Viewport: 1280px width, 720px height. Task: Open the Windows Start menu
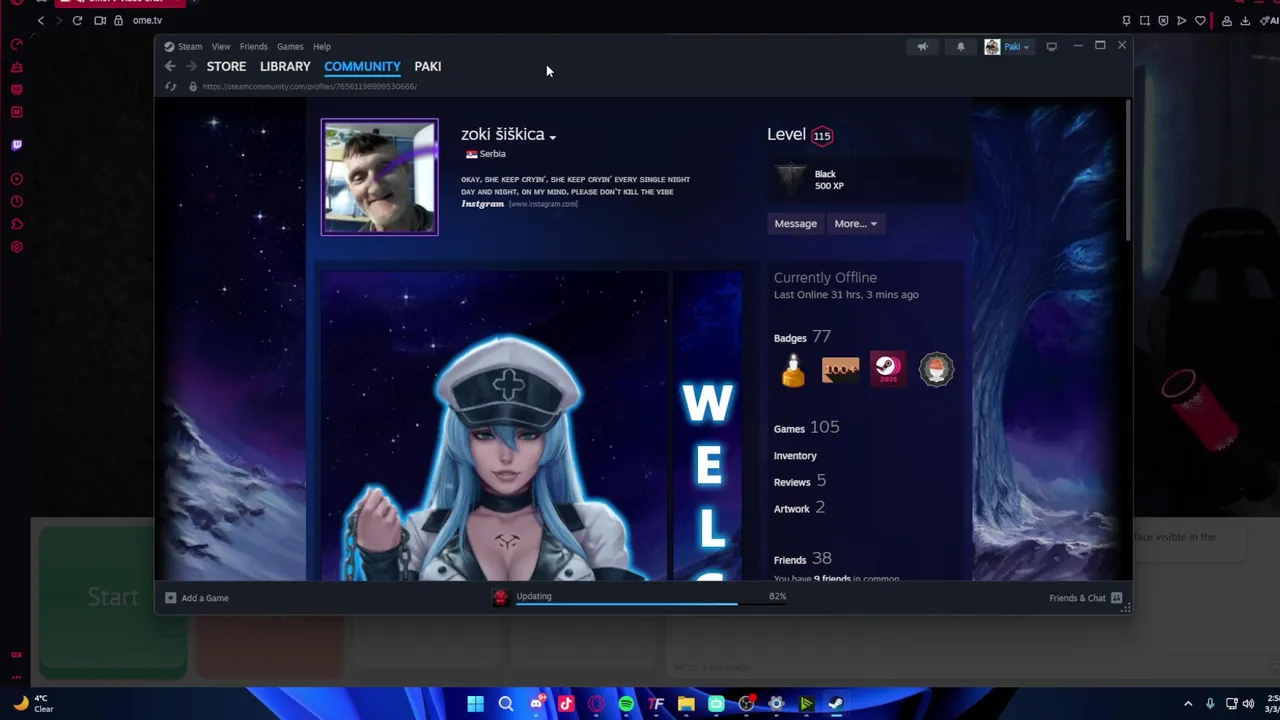pos(475,704)
